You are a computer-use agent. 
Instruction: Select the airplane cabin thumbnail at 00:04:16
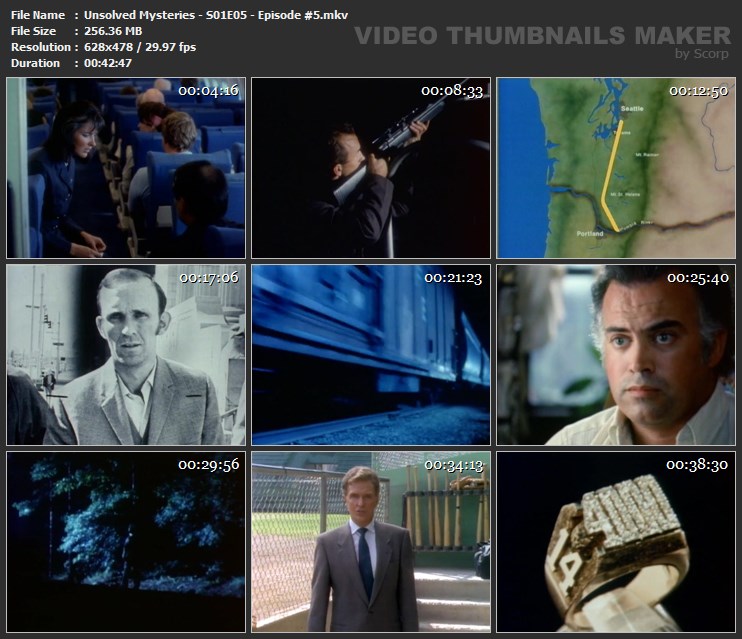126,168
